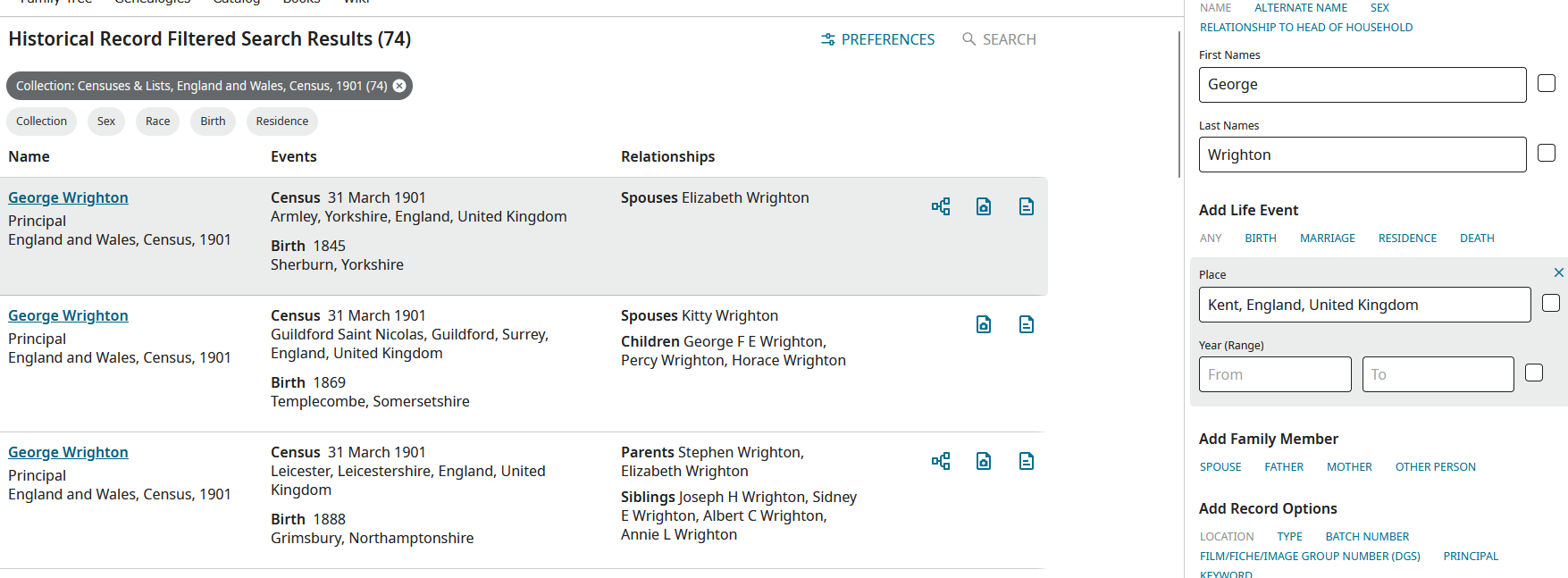Check exact match box for Last Names
Image resolution: width=1568 pixels, height=578 pixels.
1547,153
